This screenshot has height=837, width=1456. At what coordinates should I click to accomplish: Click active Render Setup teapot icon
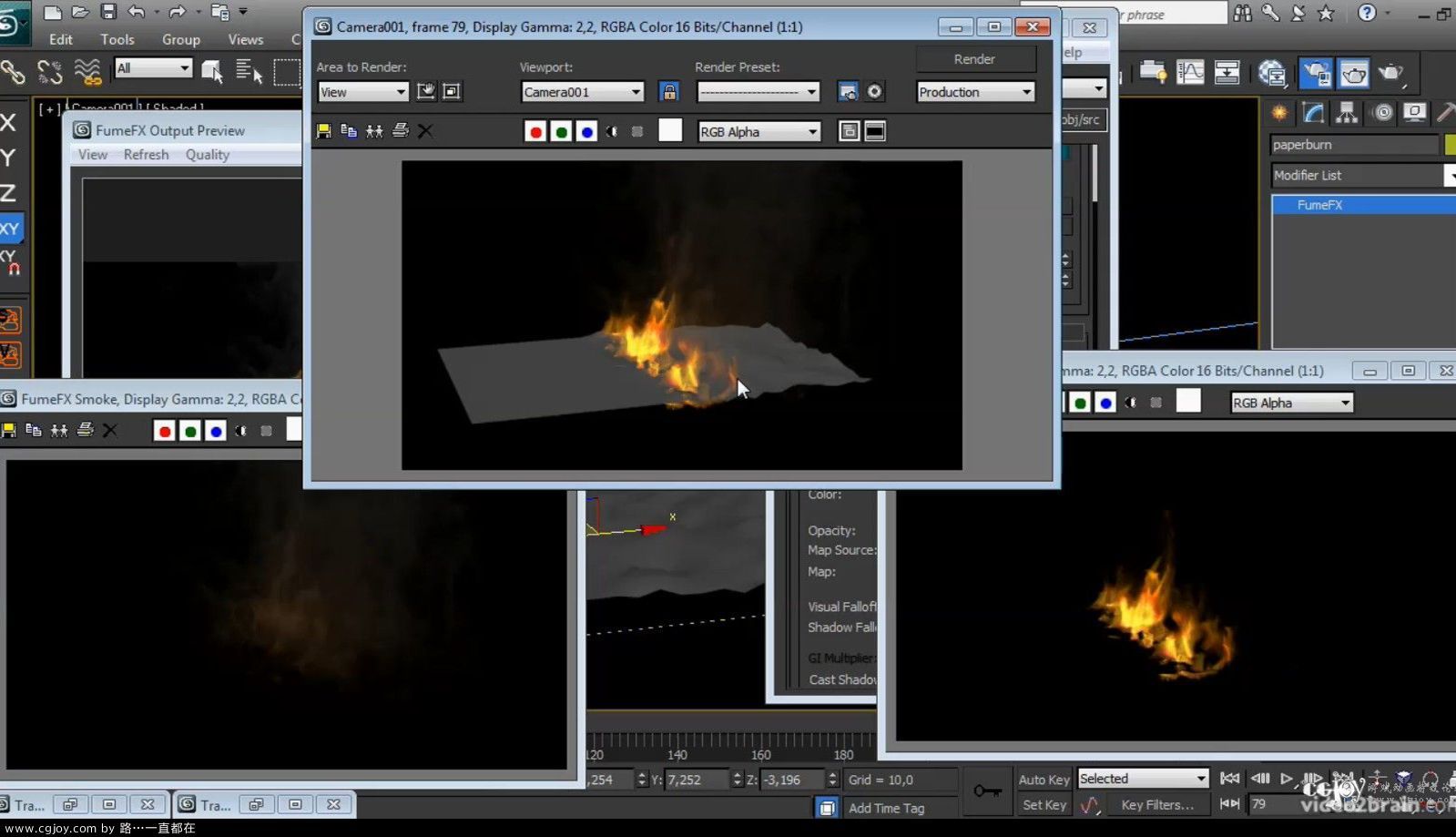1316,73
